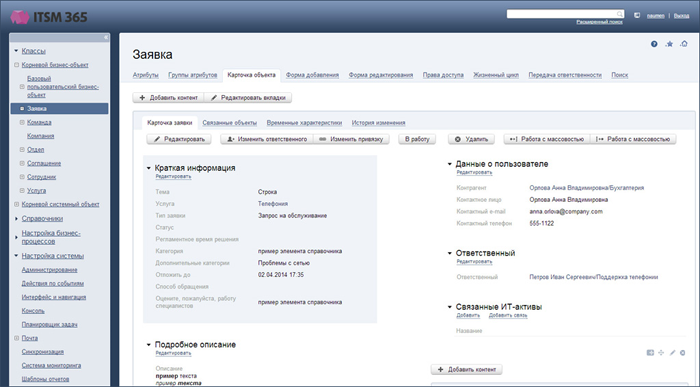This screenshot has width=700, height=387.
Task: Collapse Настройка системы section arrow
Action: [x=16, y=256]
